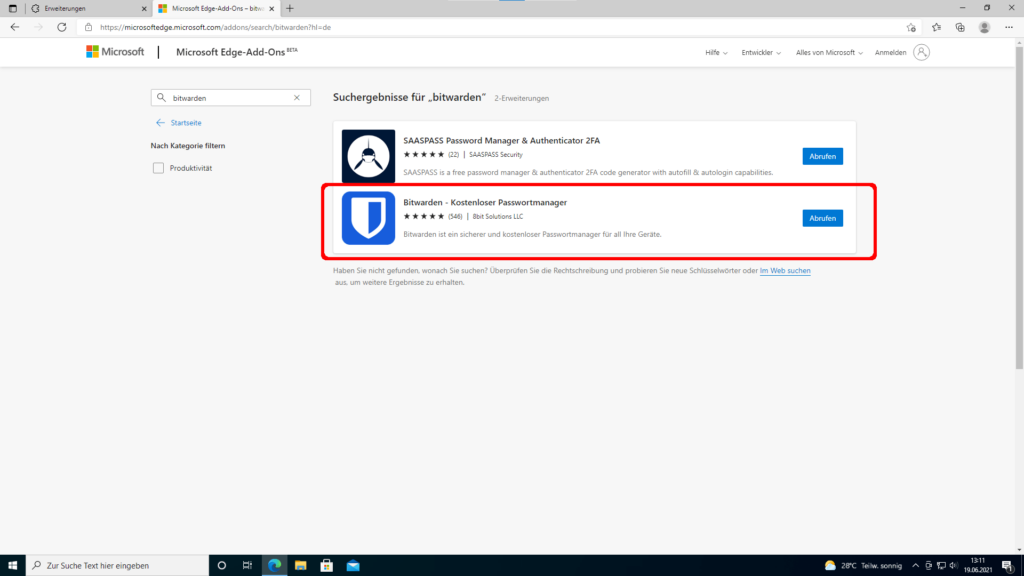Go back to the previous page
1024x576 pixels.
point(14,27)
